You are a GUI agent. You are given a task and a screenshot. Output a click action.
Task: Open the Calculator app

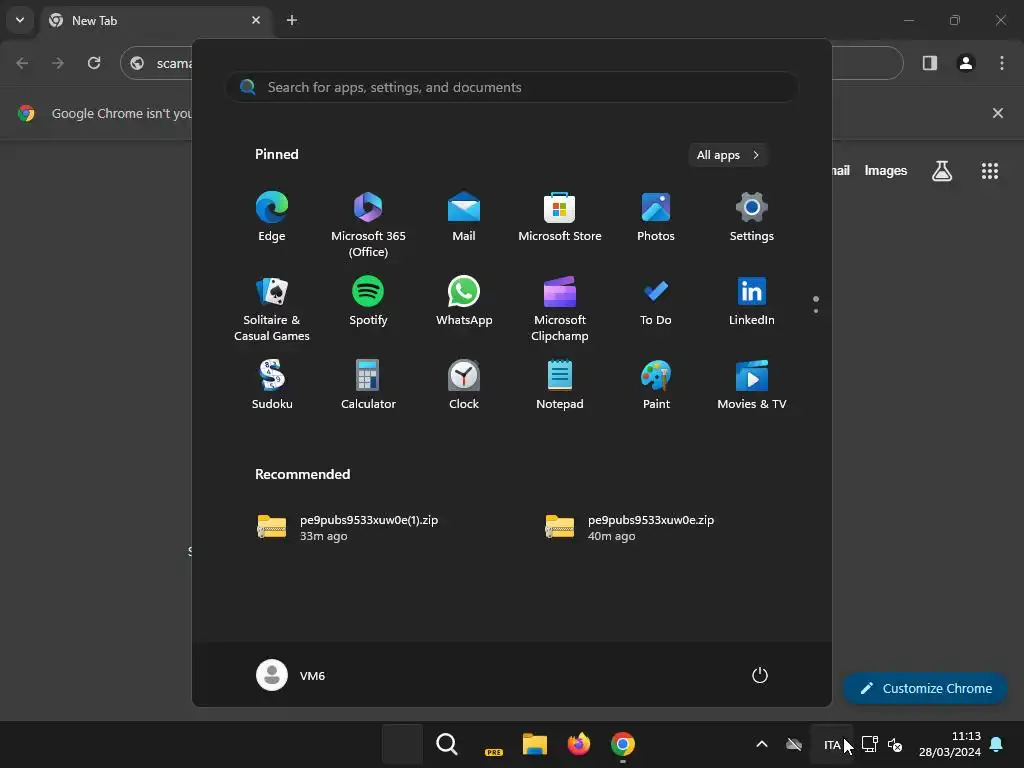pos(368,385)
